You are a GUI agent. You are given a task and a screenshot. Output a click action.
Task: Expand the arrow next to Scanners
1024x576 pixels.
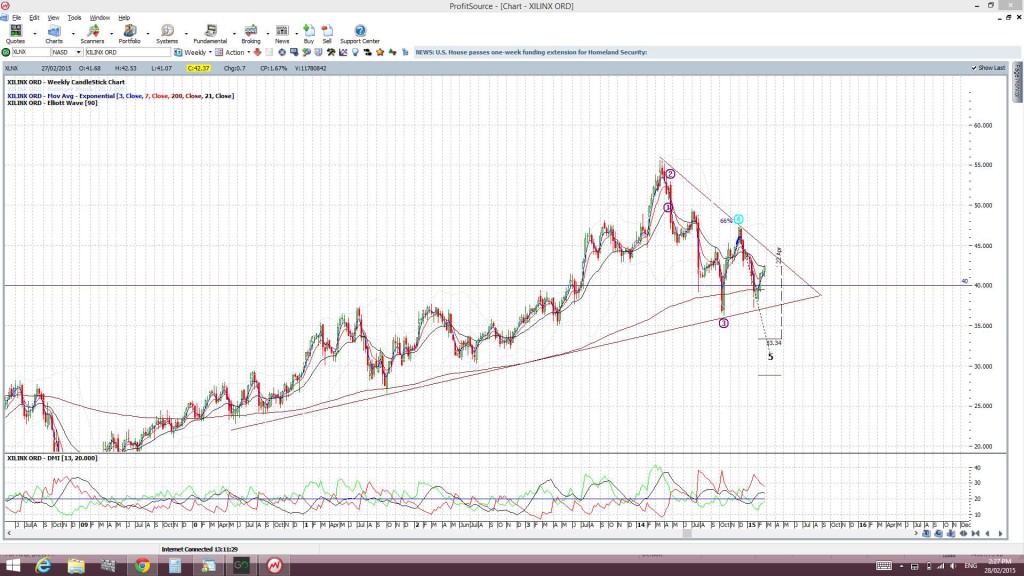coord(111,33)
